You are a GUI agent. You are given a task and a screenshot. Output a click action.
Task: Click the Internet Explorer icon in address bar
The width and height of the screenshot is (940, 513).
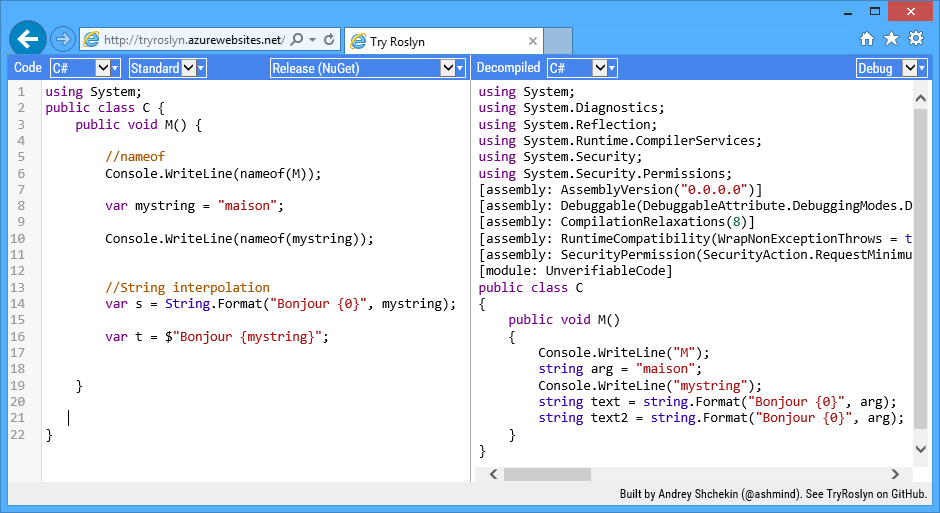[x=91, y=40]
